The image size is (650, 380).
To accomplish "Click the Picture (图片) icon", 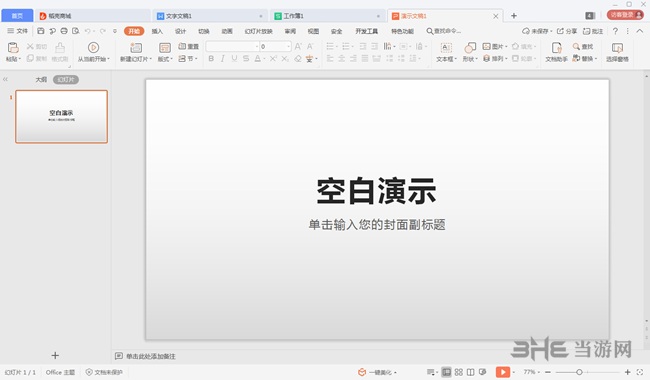I will click(487, 46).
